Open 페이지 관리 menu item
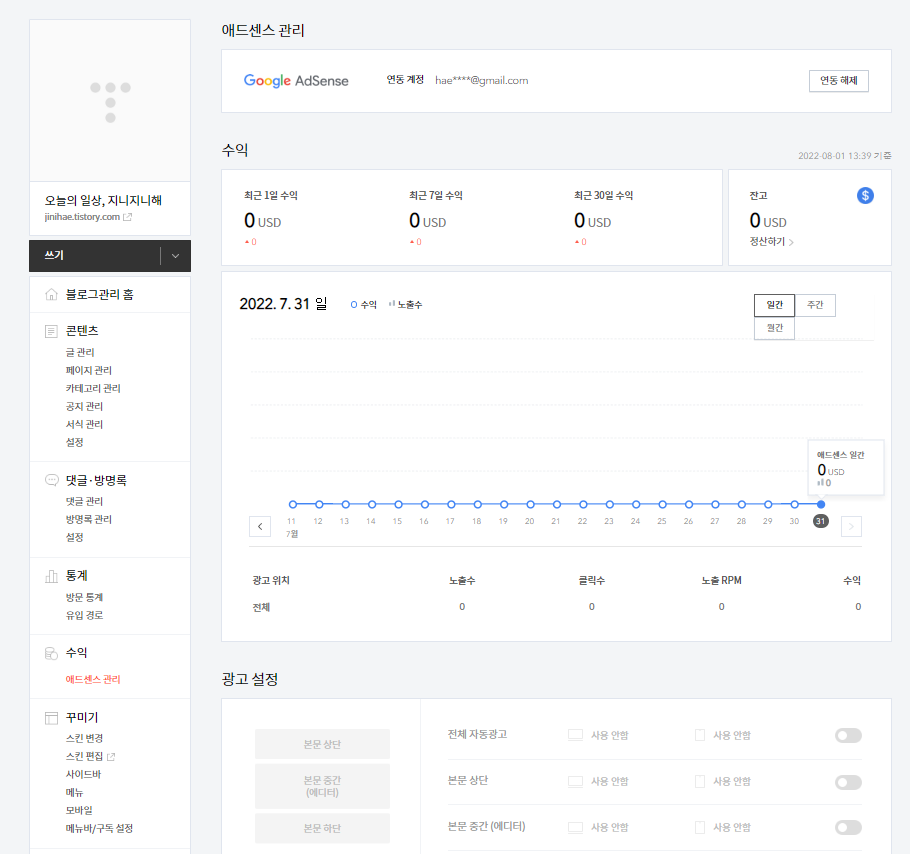Viewport: 910px width, 854px height. pos(89,370)
